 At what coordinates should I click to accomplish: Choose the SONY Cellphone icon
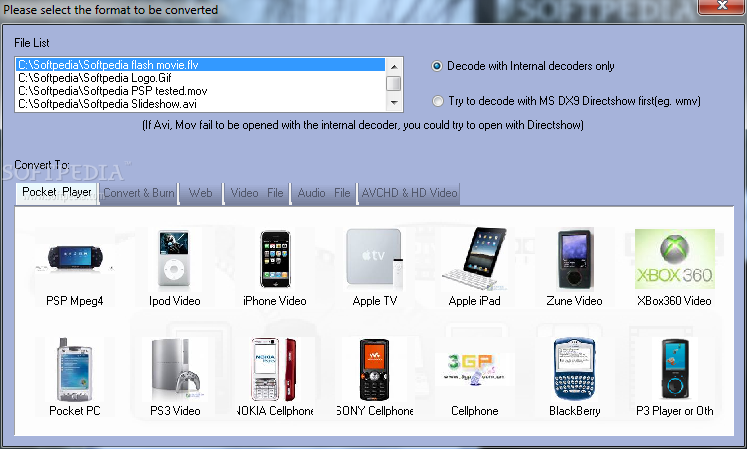[374, 369]
